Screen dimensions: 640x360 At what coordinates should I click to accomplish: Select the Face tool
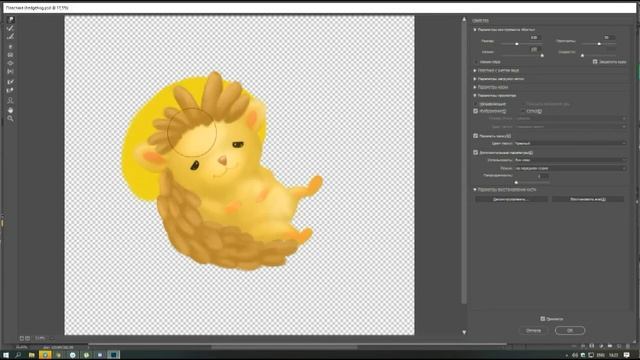pyautogui.click(x=11, y=100)
